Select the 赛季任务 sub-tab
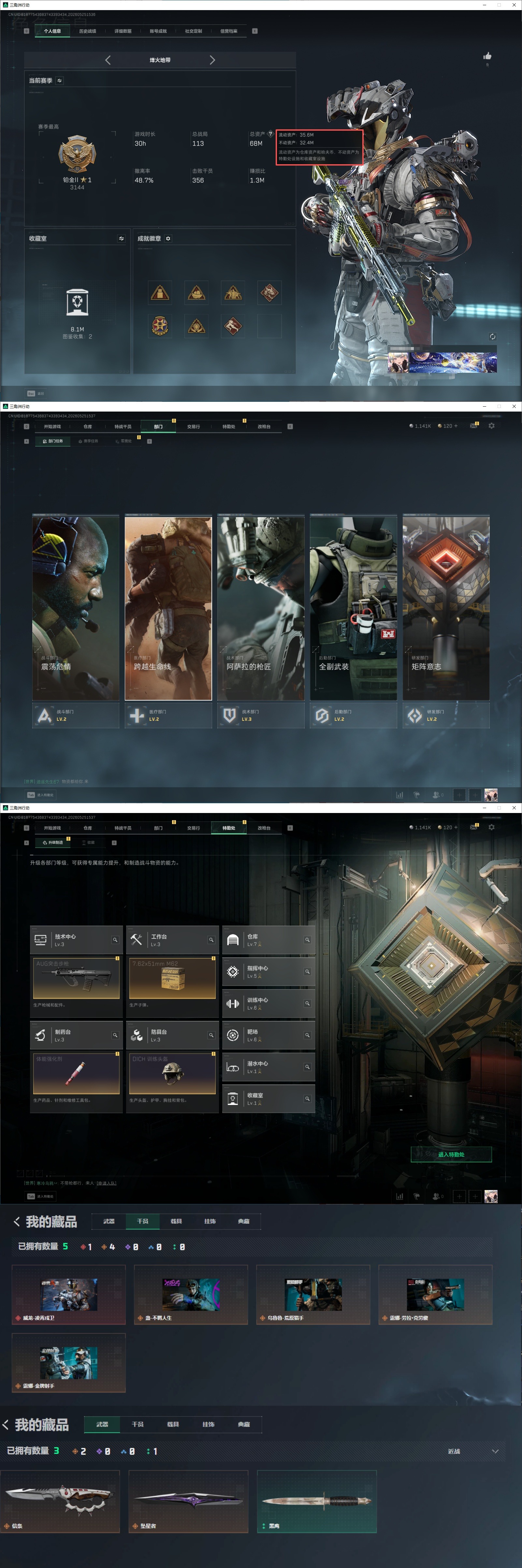The image size is (522, 1568). tap(89, 441)
